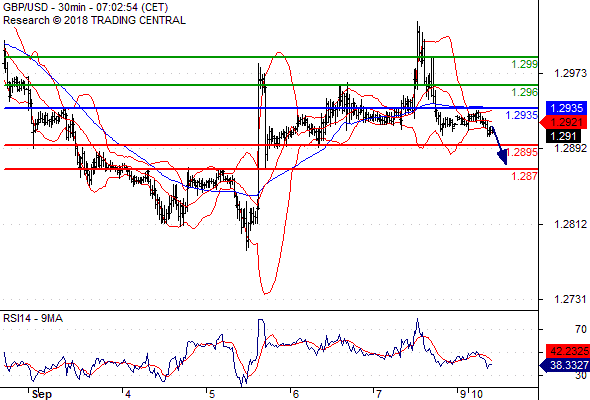
Task: Click the downward blue forecast arrow
Action: pos(499,146)
